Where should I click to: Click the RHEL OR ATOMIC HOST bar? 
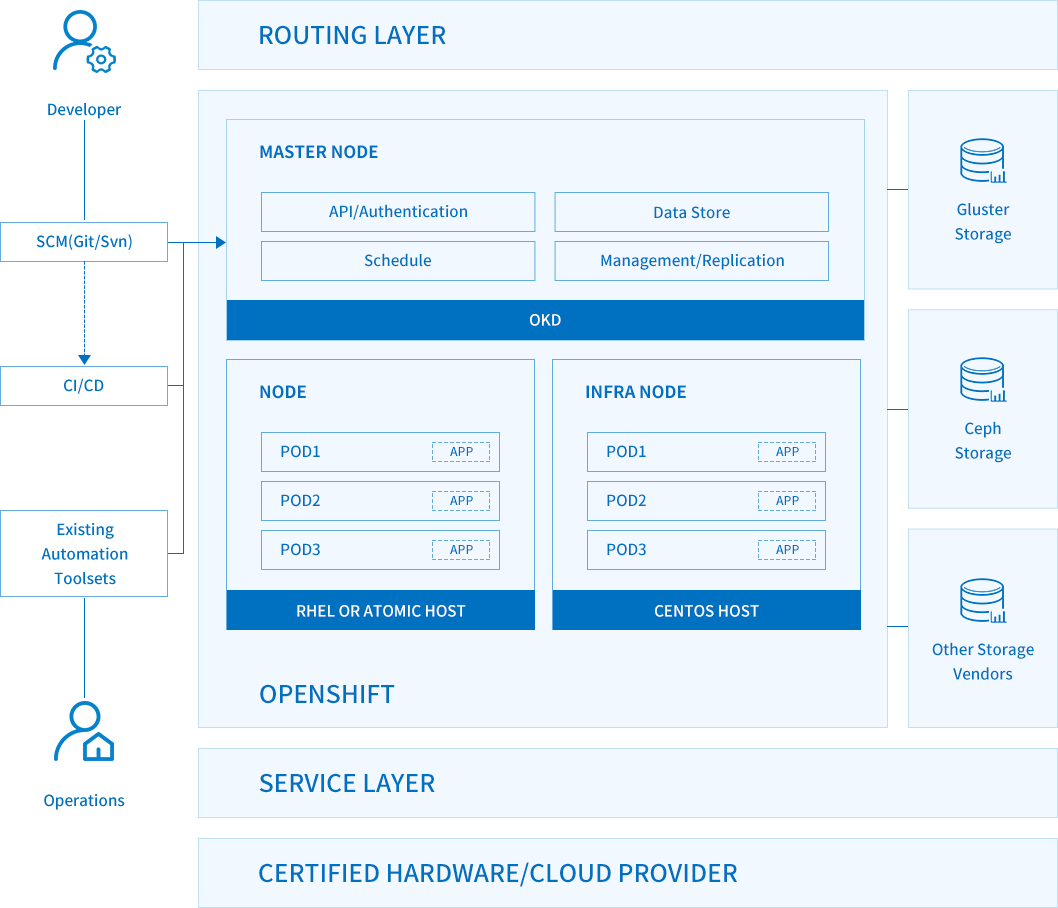click(381, 611)
